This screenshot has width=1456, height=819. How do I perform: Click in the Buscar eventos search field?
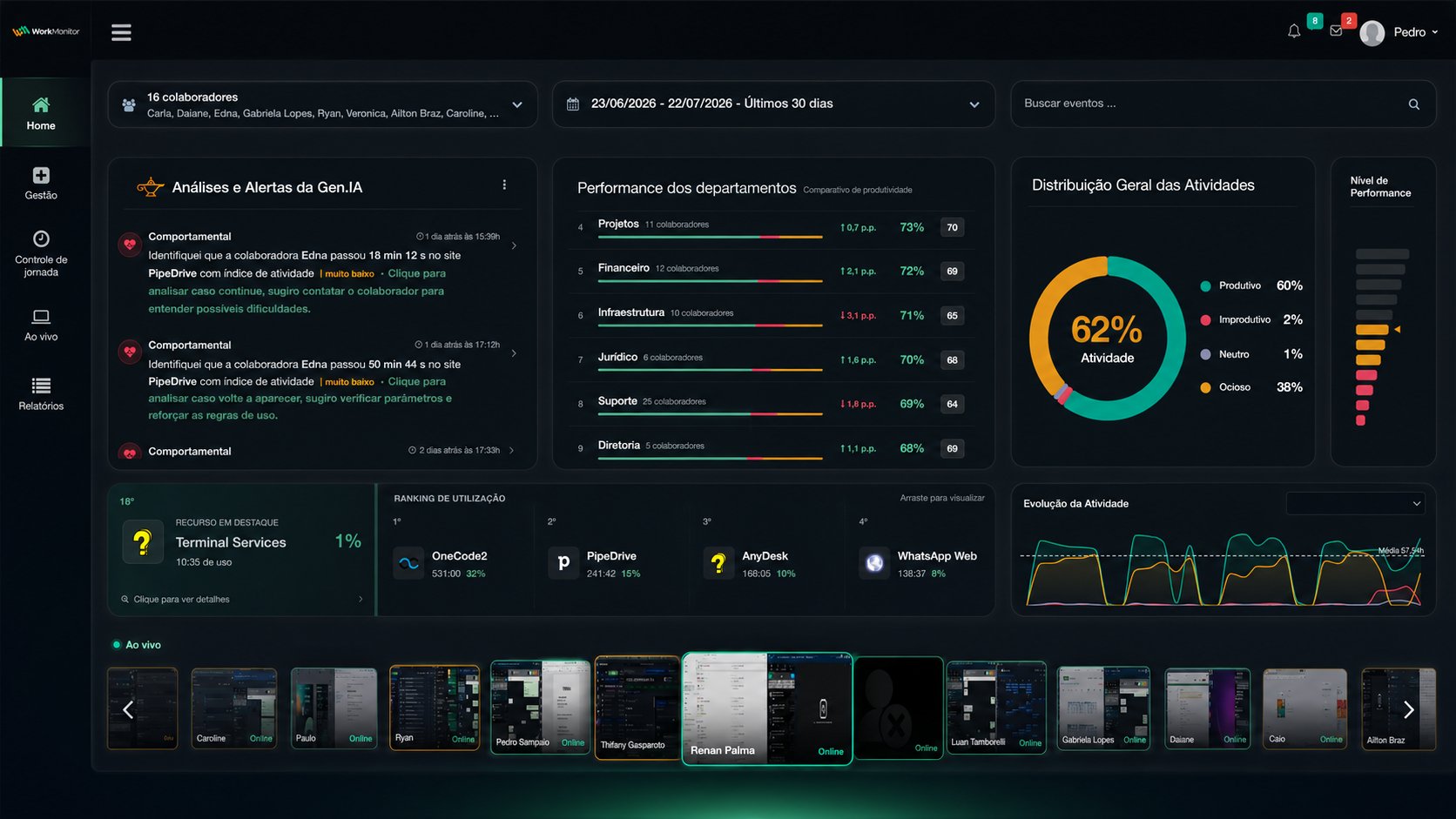[1223, 104]
